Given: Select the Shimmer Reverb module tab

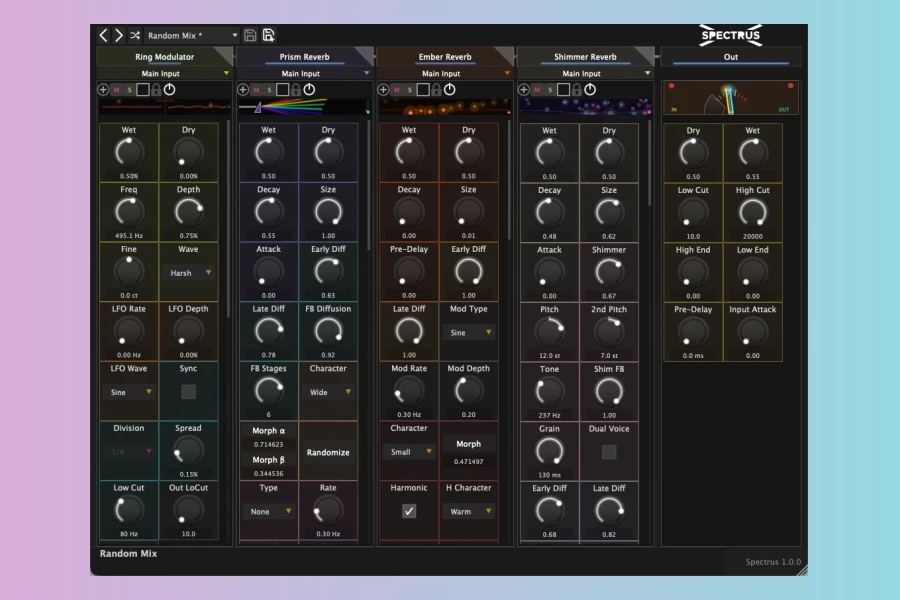Looking at the screenshot, I should [x=585, y=57].
